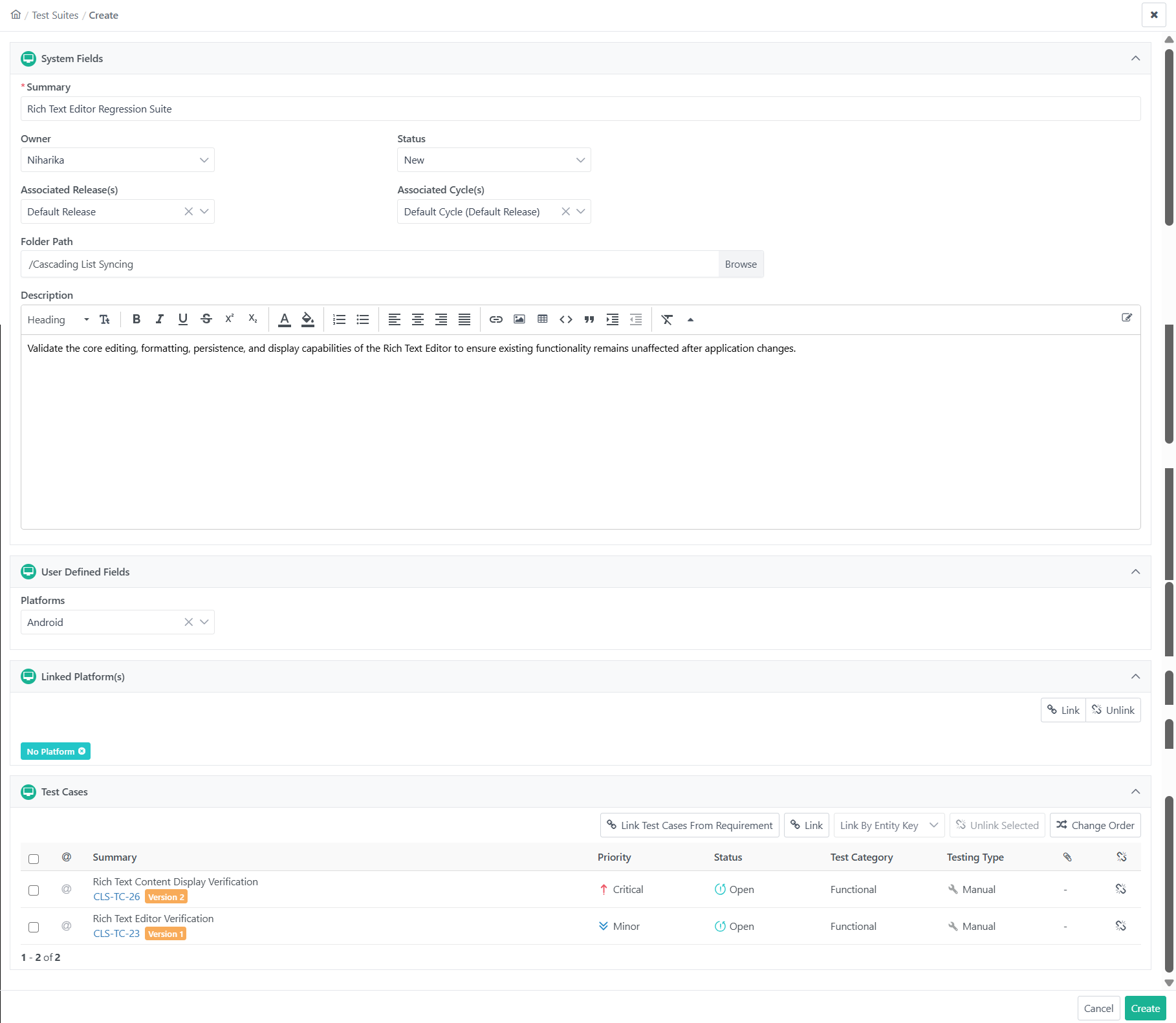This screenshot has height=1023, width=1176.
Task: Justify the description text
Action: [x=464, y=319]
